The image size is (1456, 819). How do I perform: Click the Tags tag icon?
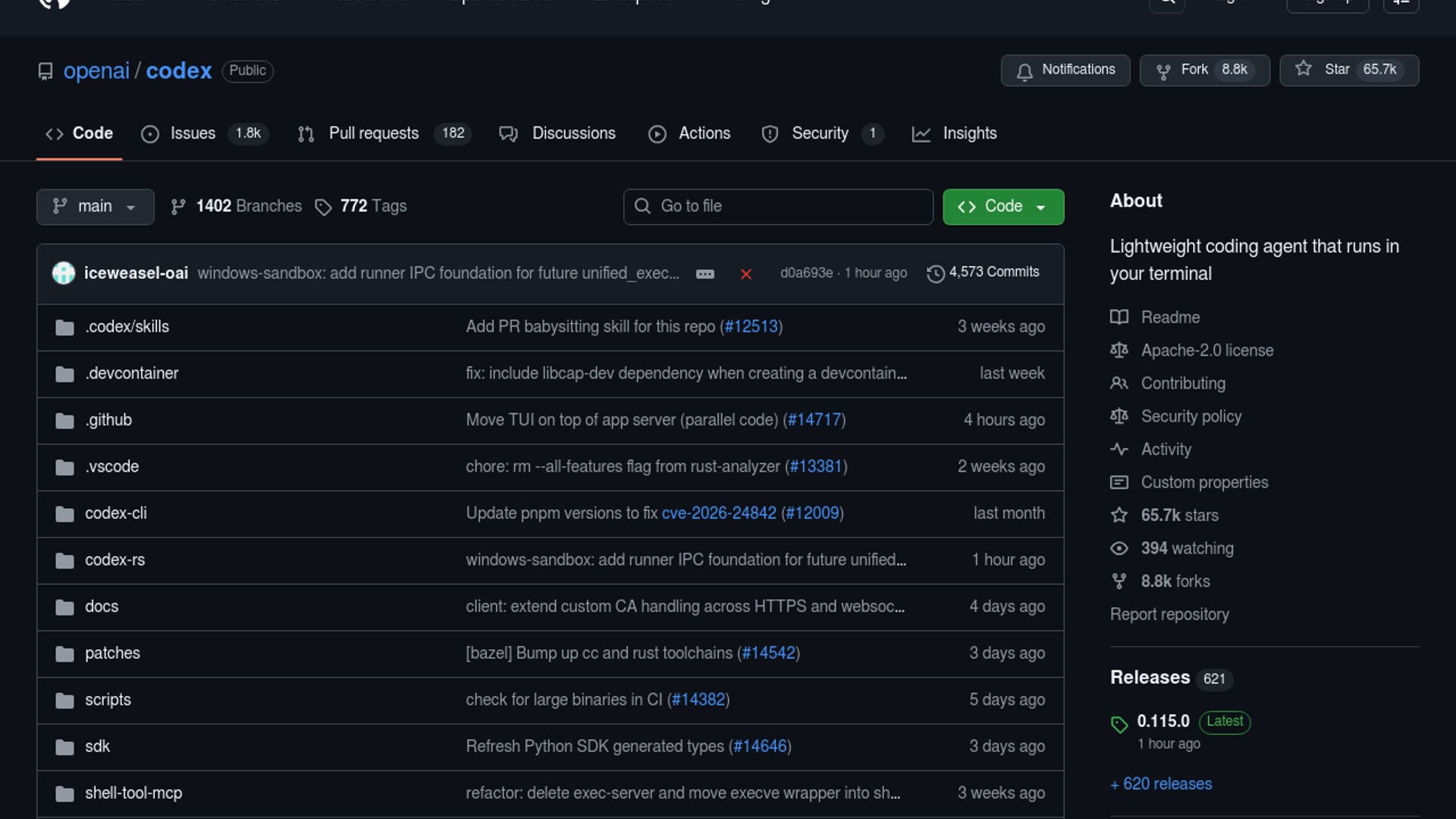click(323, 207)
